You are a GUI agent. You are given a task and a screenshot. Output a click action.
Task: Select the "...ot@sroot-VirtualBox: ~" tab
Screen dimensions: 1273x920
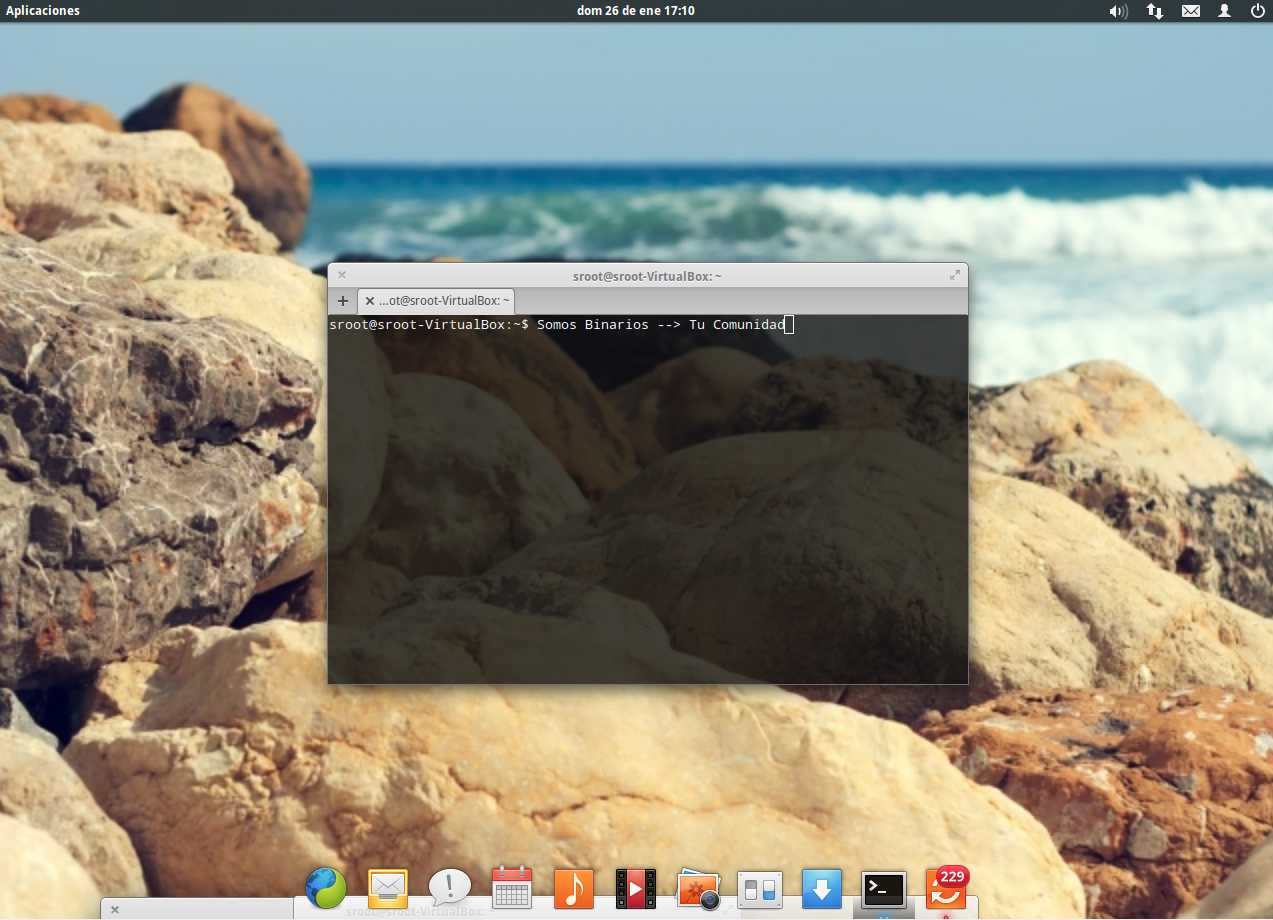coord(436,301)
